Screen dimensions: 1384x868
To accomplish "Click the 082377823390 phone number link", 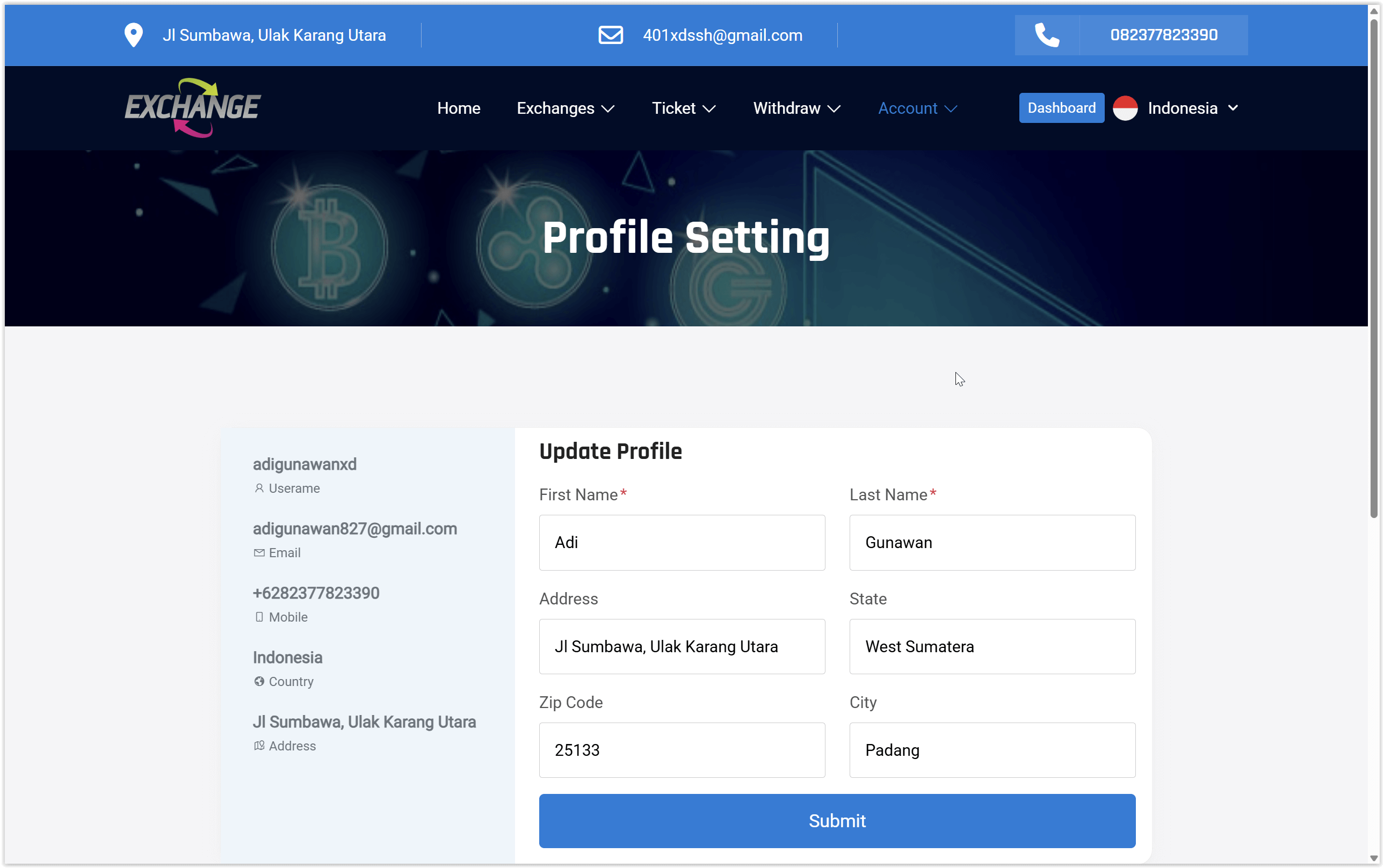I will [x=1163, y=35].
